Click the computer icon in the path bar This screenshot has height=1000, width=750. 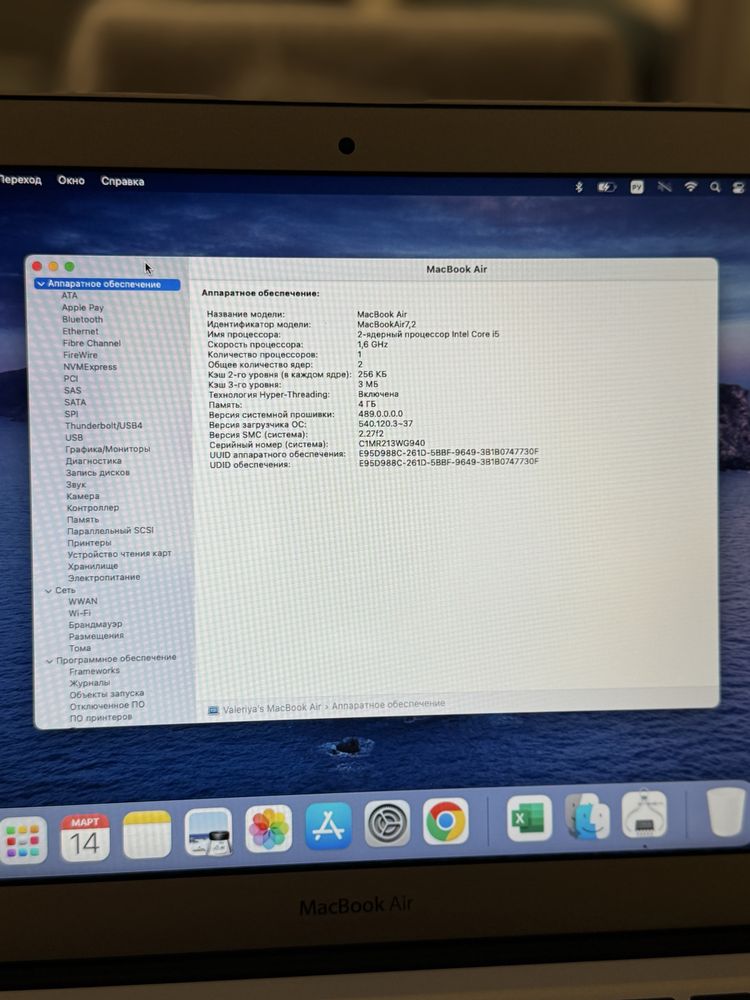[214, 710]
